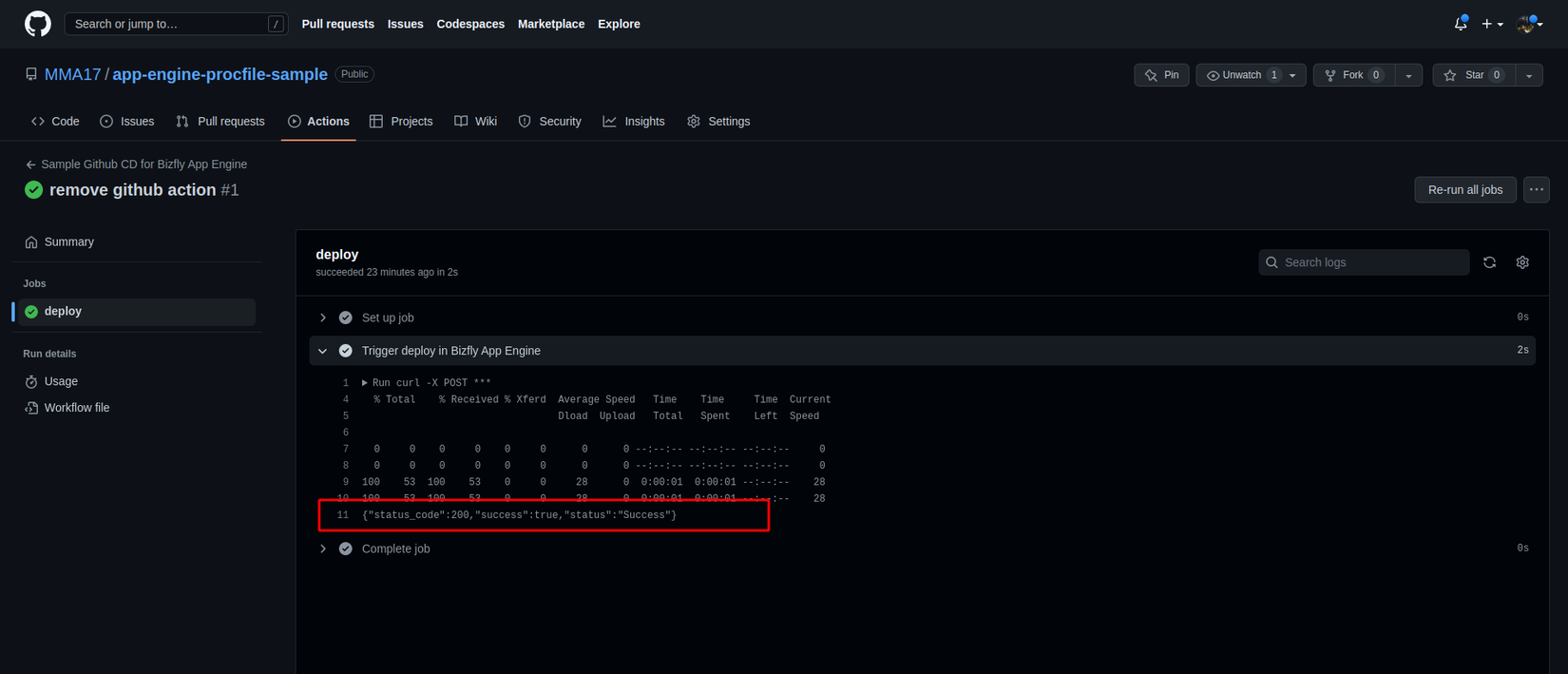Click the 'Dload Upload Total' log line
Image resolution: width=1568 pixels, height=674 pixels.
point(689,416)
